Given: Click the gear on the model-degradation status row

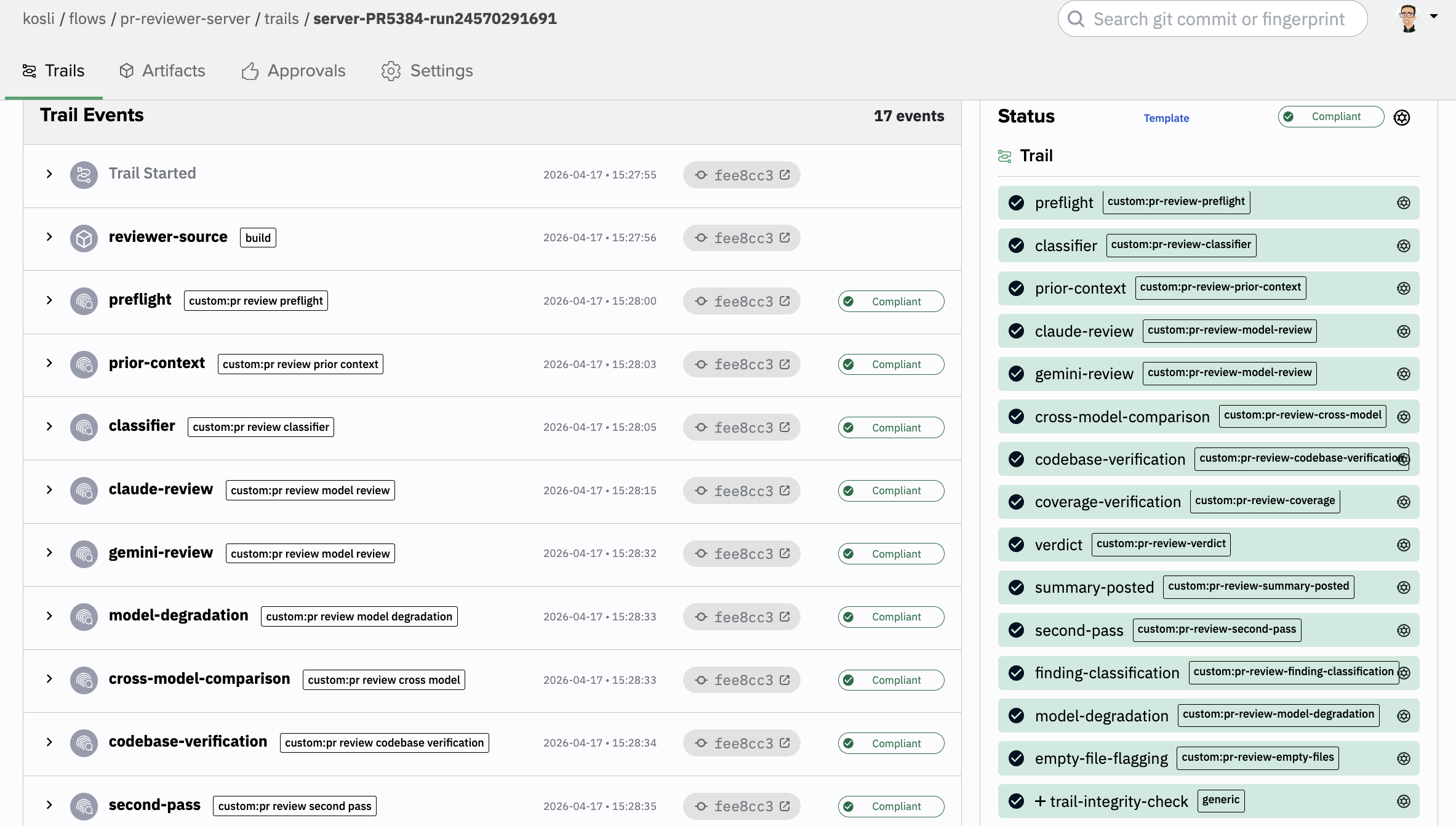Looking at the screenshot, I should pos(1403,715).
